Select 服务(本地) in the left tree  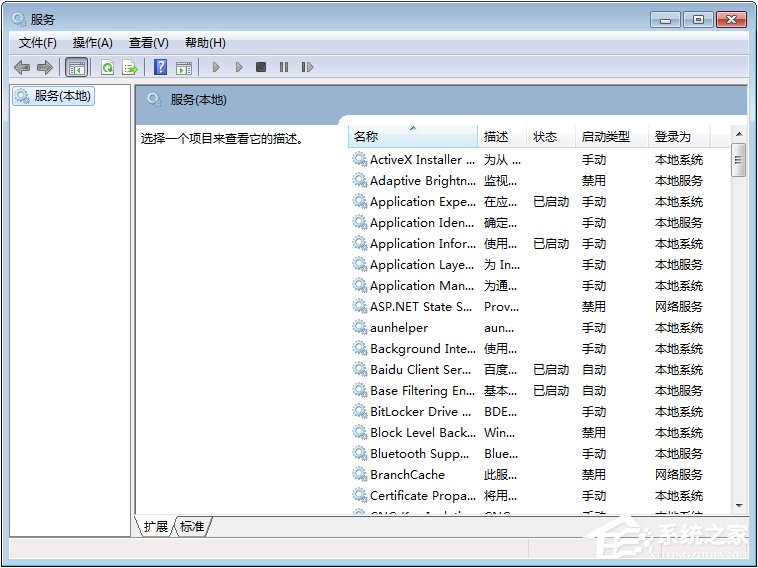tap(53, 96)
